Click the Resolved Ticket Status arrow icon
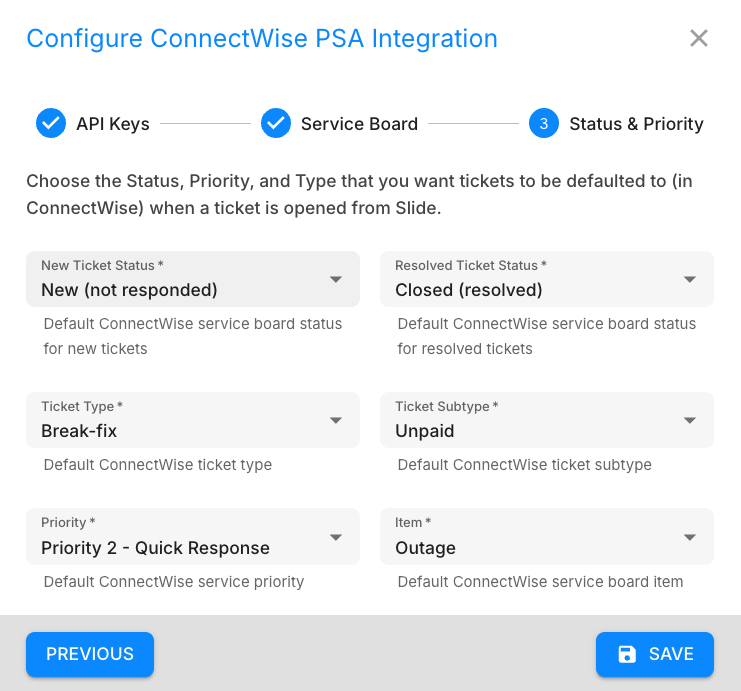The width and height of the screenshot is (741, 691). (x=690, y=279)
